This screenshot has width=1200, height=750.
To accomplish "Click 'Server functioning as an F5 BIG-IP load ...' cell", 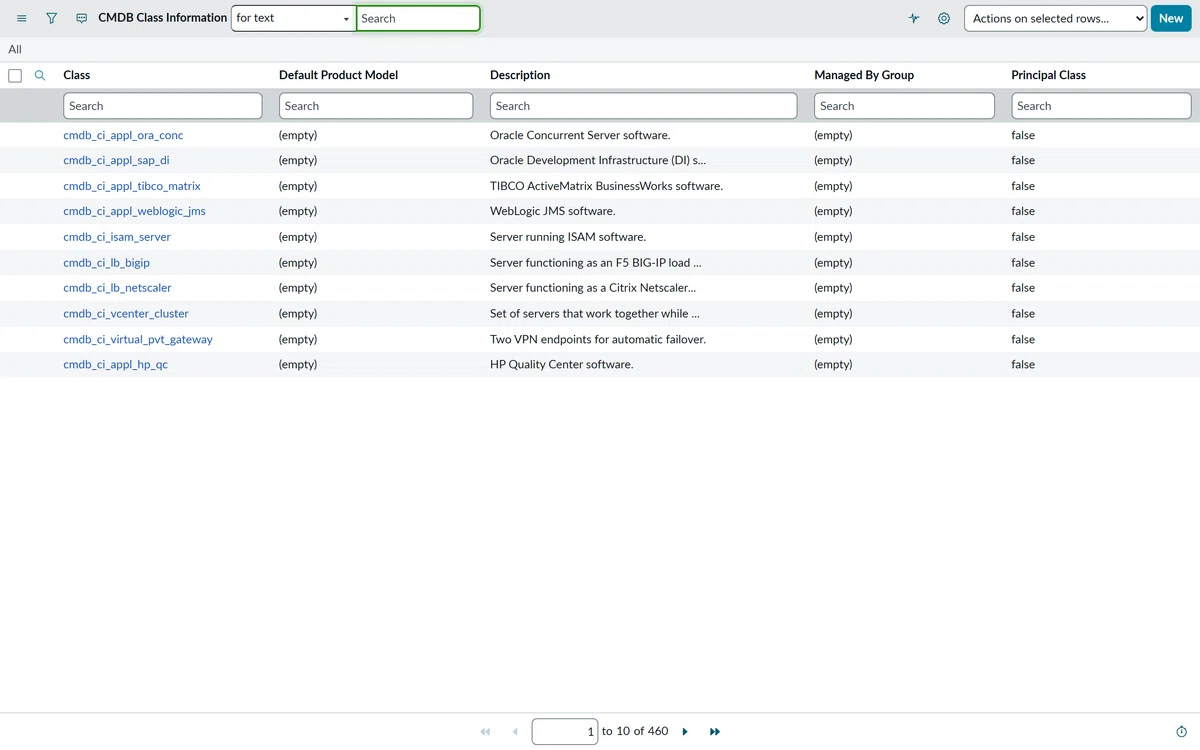I will pos(595,263).
